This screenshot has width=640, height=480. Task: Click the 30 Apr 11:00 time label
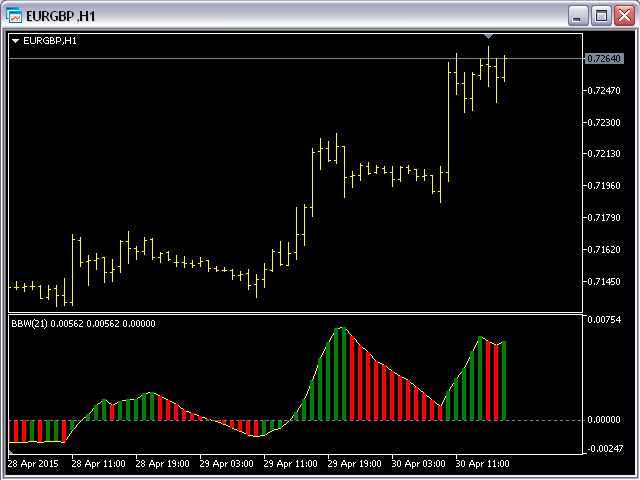482,464
